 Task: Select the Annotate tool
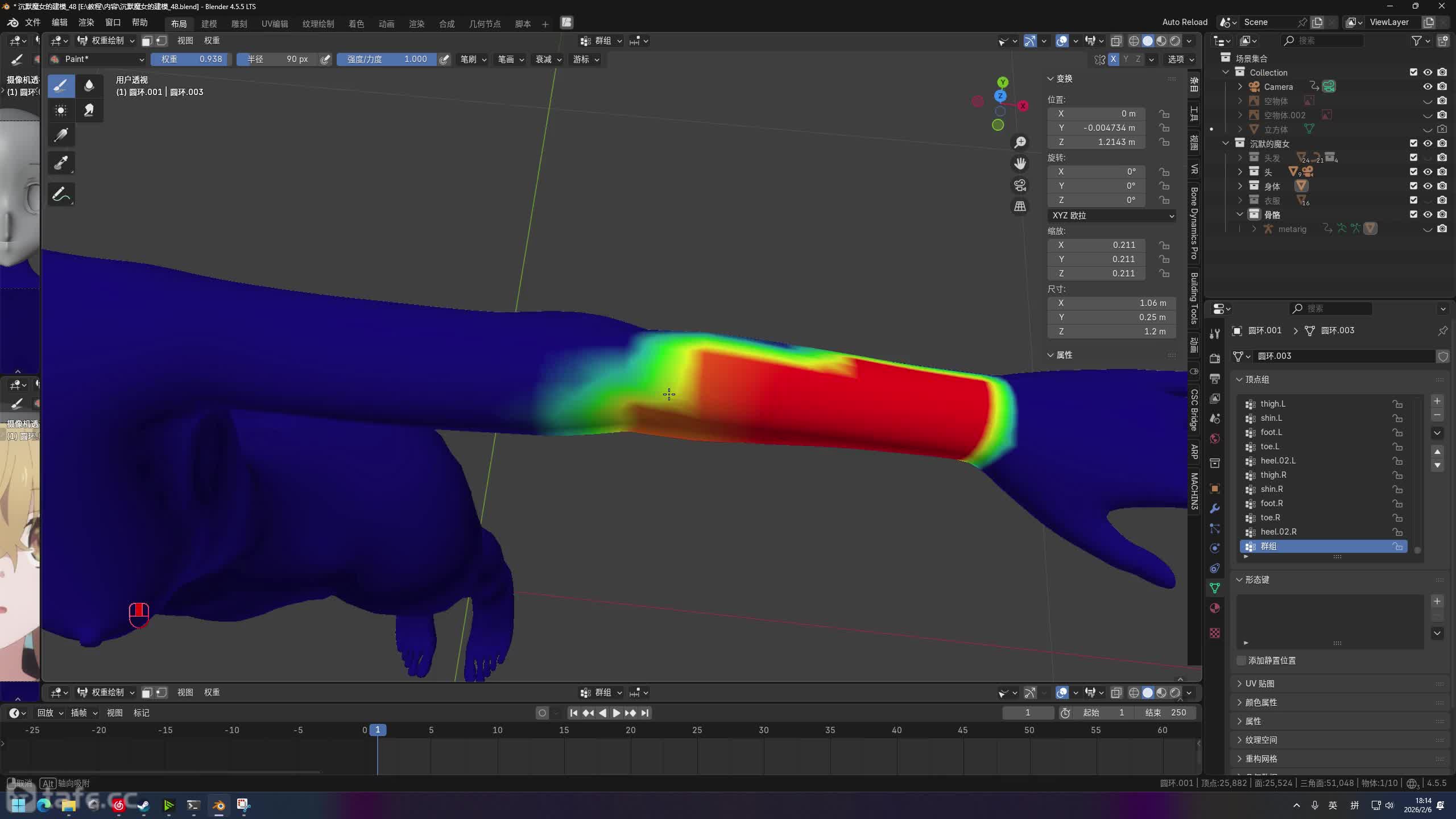click(x=61, y=195)
